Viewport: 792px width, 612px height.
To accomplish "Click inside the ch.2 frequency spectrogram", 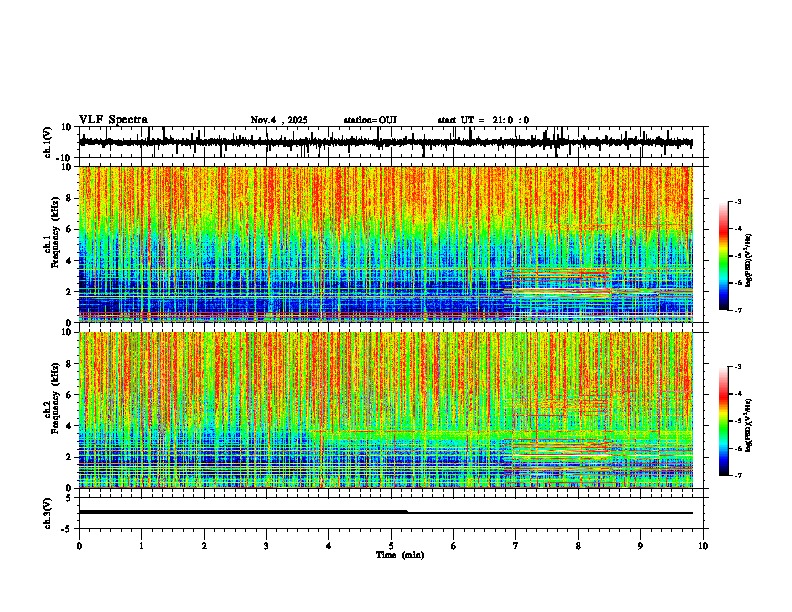I will tap(385, 410).
